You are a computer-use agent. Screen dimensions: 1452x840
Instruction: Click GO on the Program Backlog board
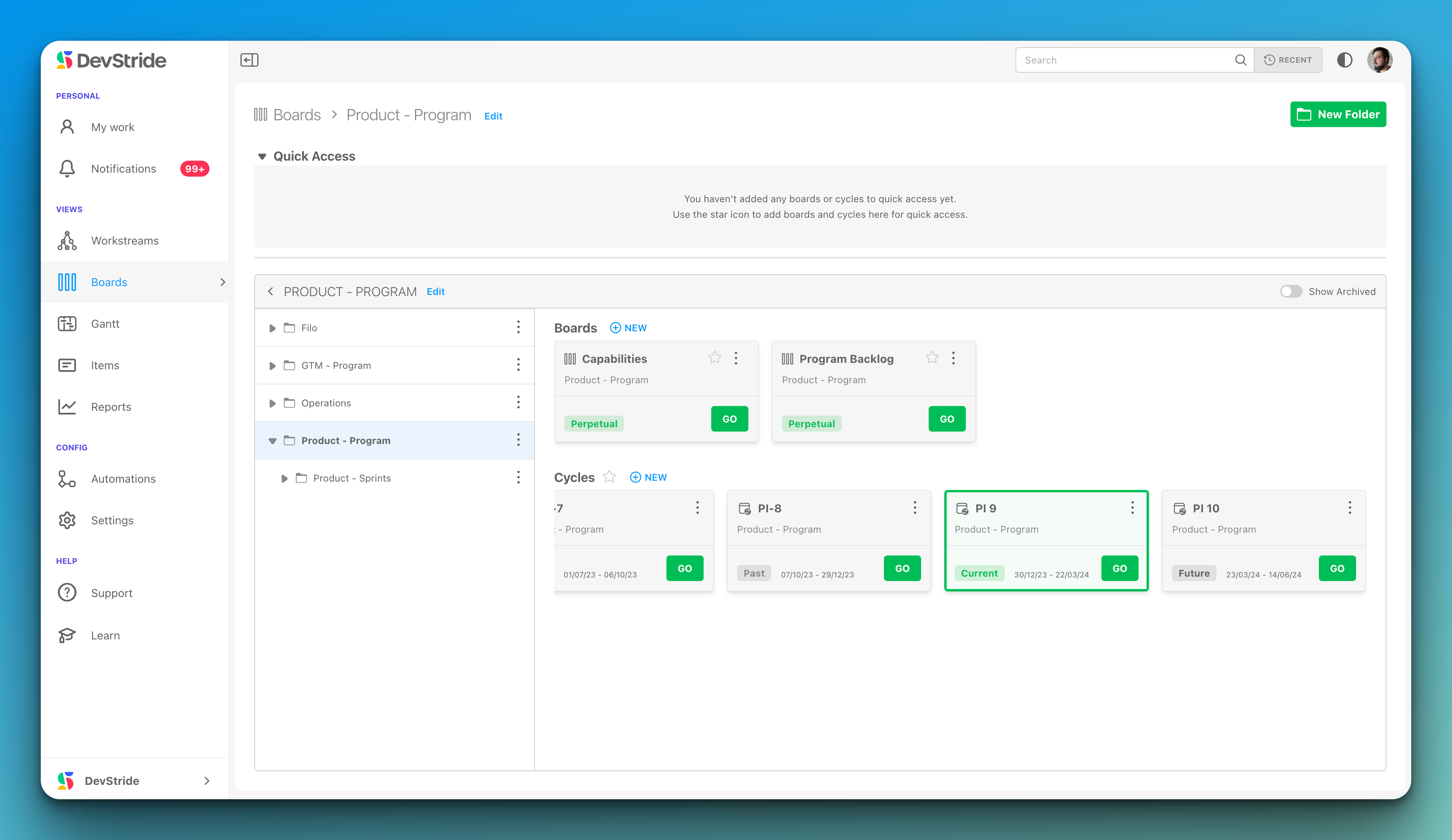(x=947, y=419)
